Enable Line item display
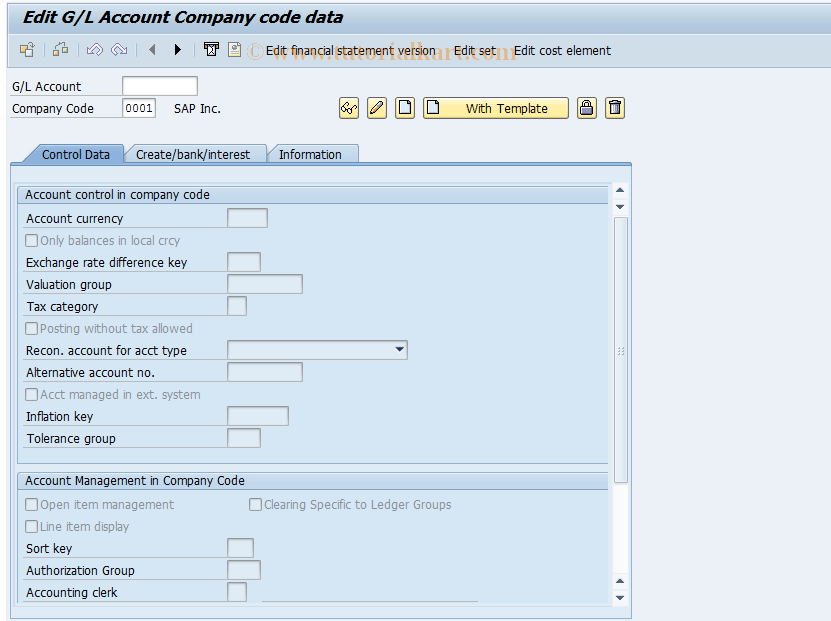 tap(31, 526)
